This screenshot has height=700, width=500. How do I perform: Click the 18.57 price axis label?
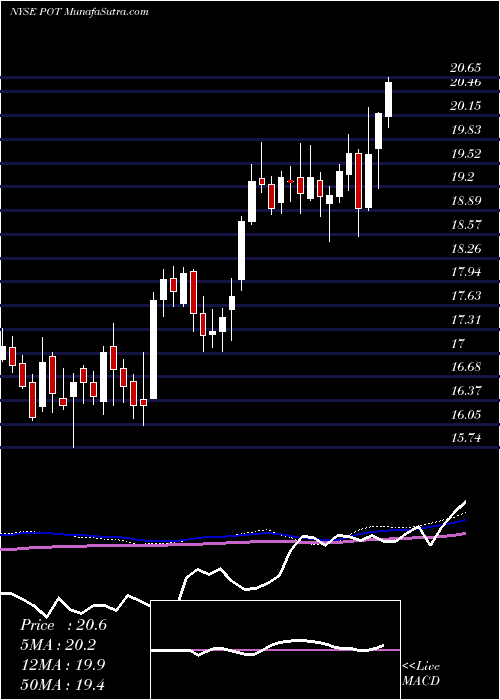[466, 225]
